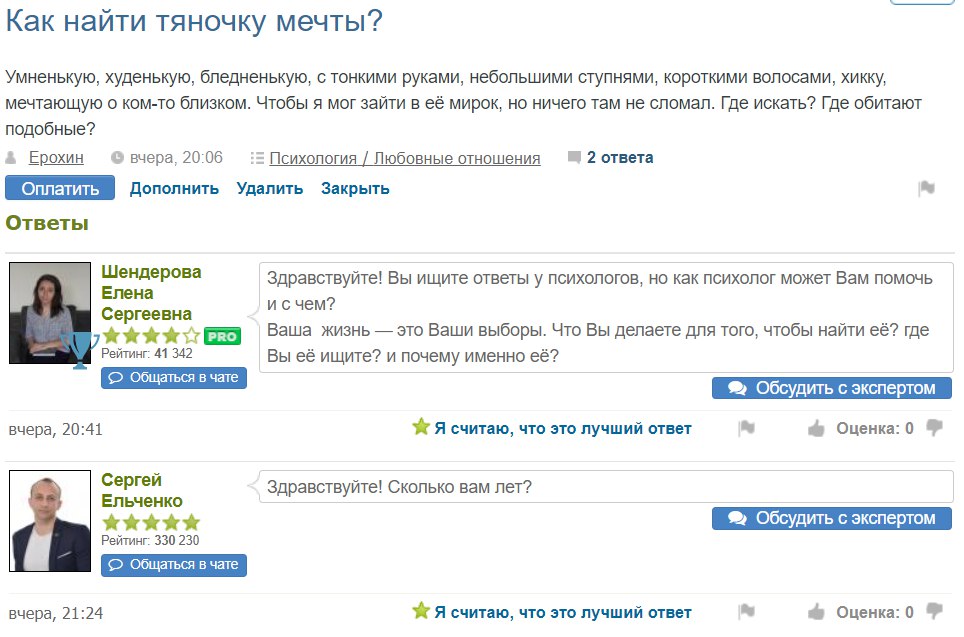Mark Сергей Ельченко's answer as best answer
The image size is (964, 637).
coord(551,612)
